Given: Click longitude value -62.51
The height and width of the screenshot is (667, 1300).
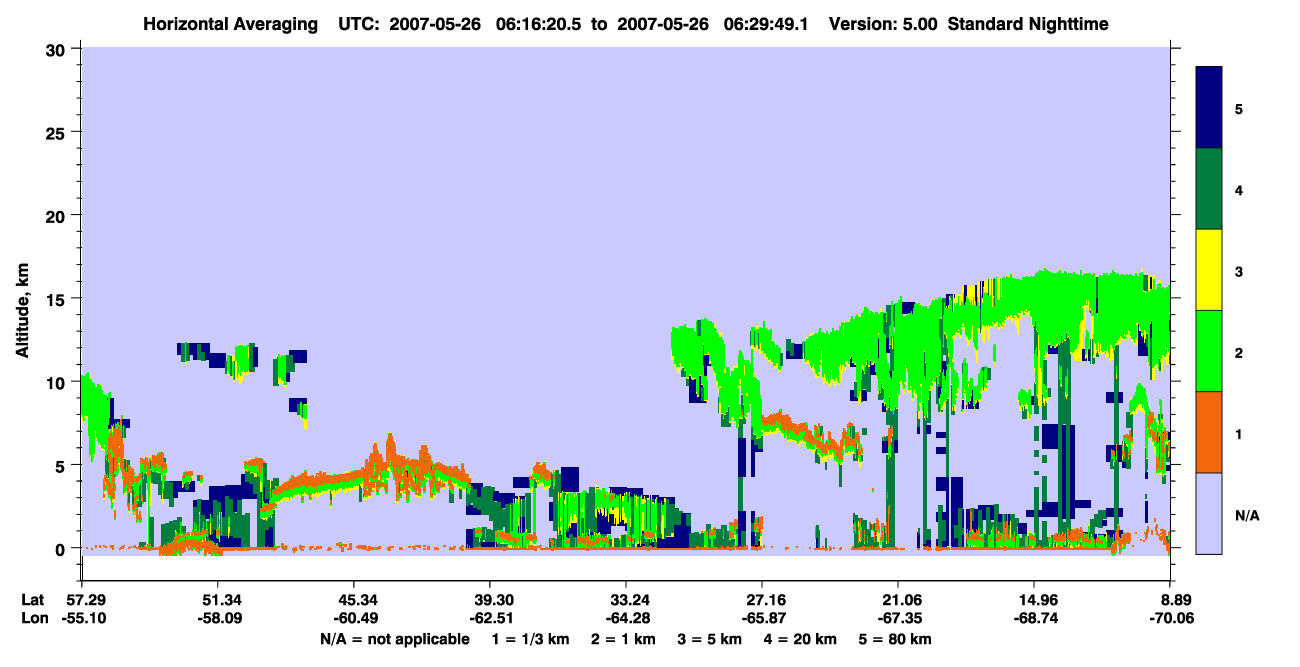Looking at the screenshot, I should 490,618.
